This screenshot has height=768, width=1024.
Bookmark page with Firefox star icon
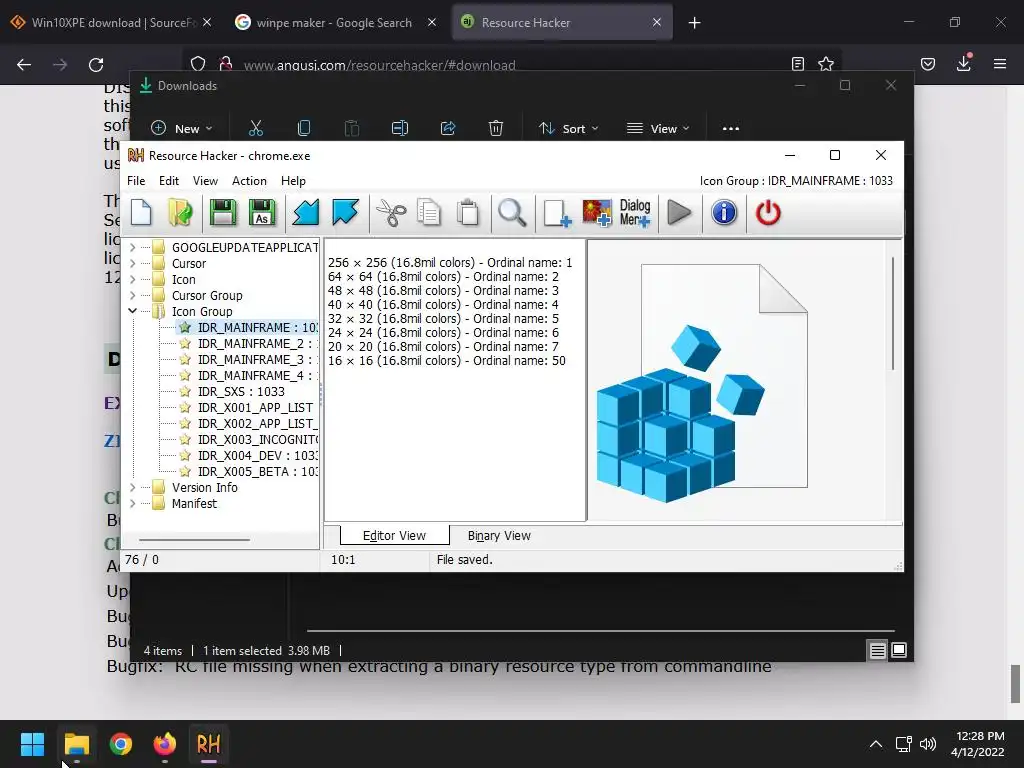pos(825,64)
